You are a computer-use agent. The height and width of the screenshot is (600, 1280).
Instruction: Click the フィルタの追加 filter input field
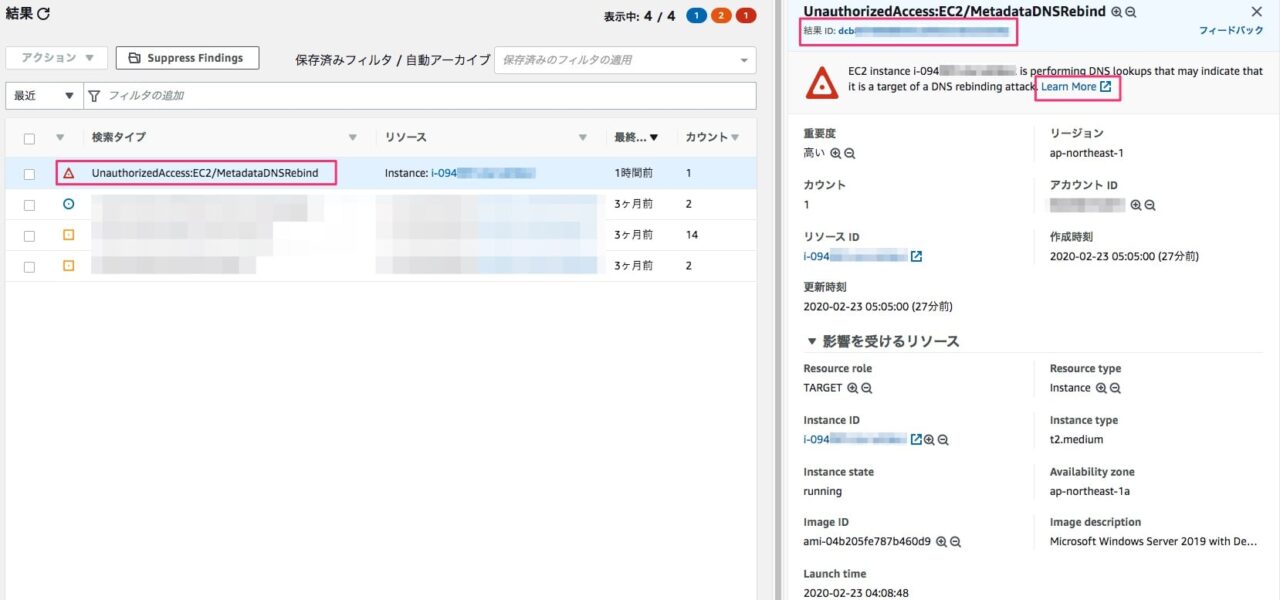420,96
